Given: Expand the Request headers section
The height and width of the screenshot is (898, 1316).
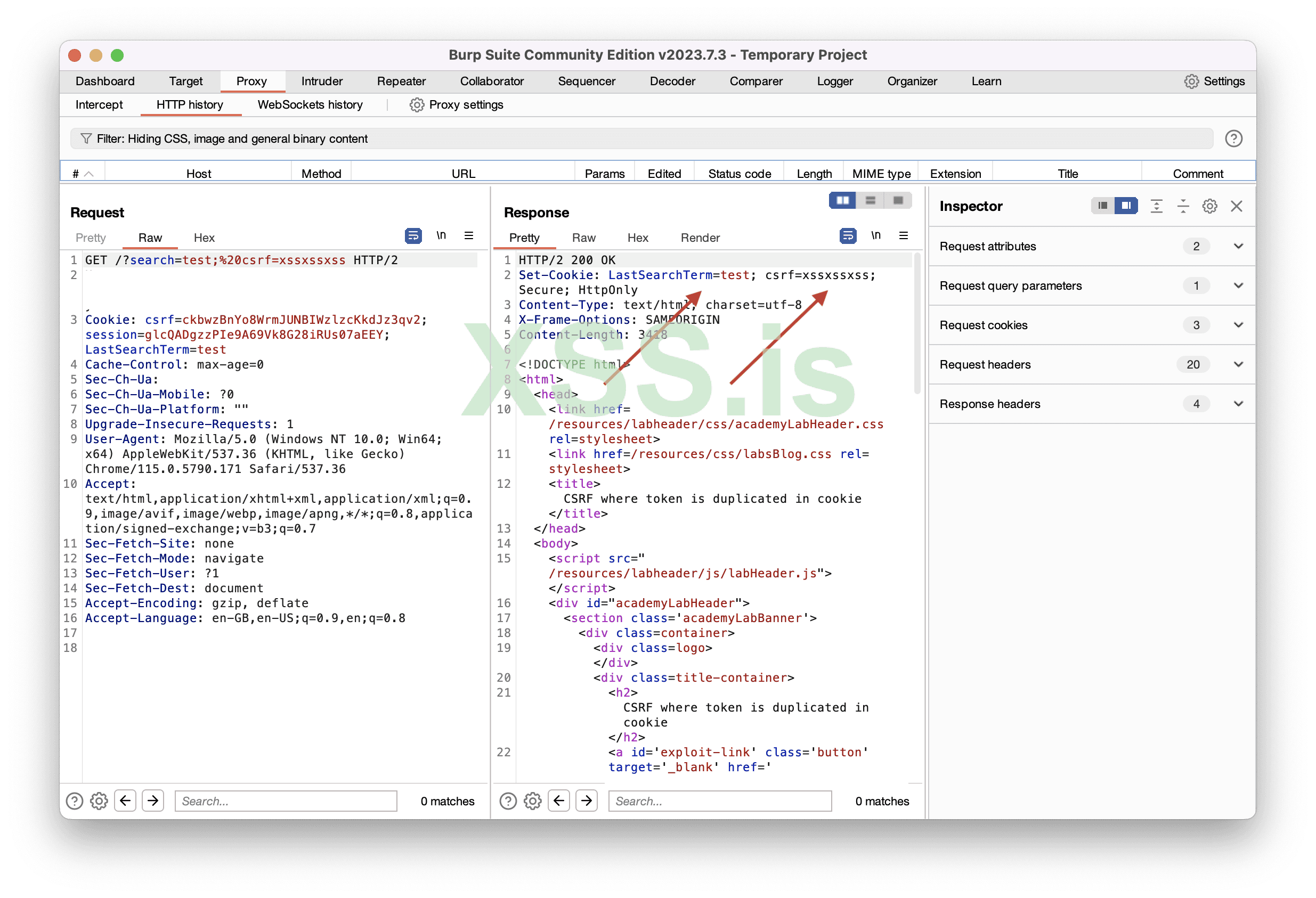Looking at the screenshot, I should pyautogui.click(x=1238, y=365).
